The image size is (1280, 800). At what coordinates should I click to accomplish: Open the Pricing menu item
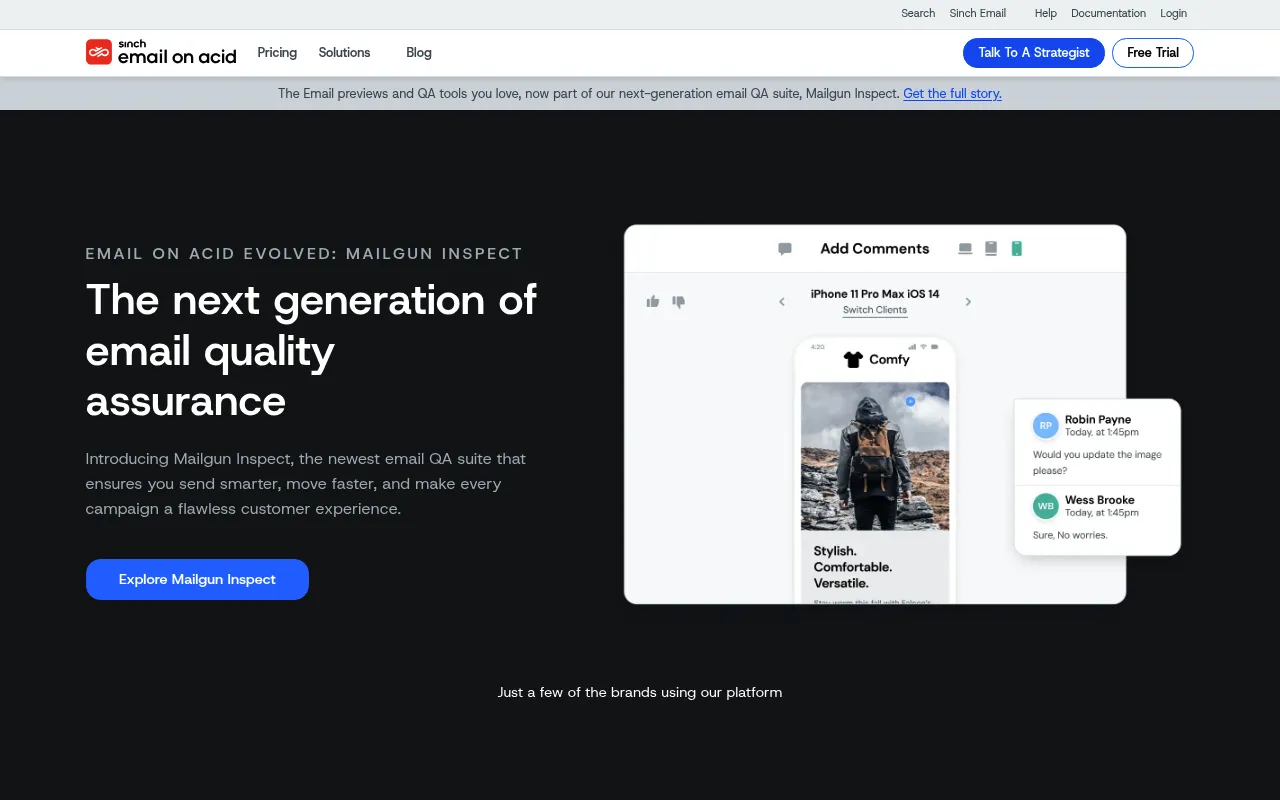277,52
